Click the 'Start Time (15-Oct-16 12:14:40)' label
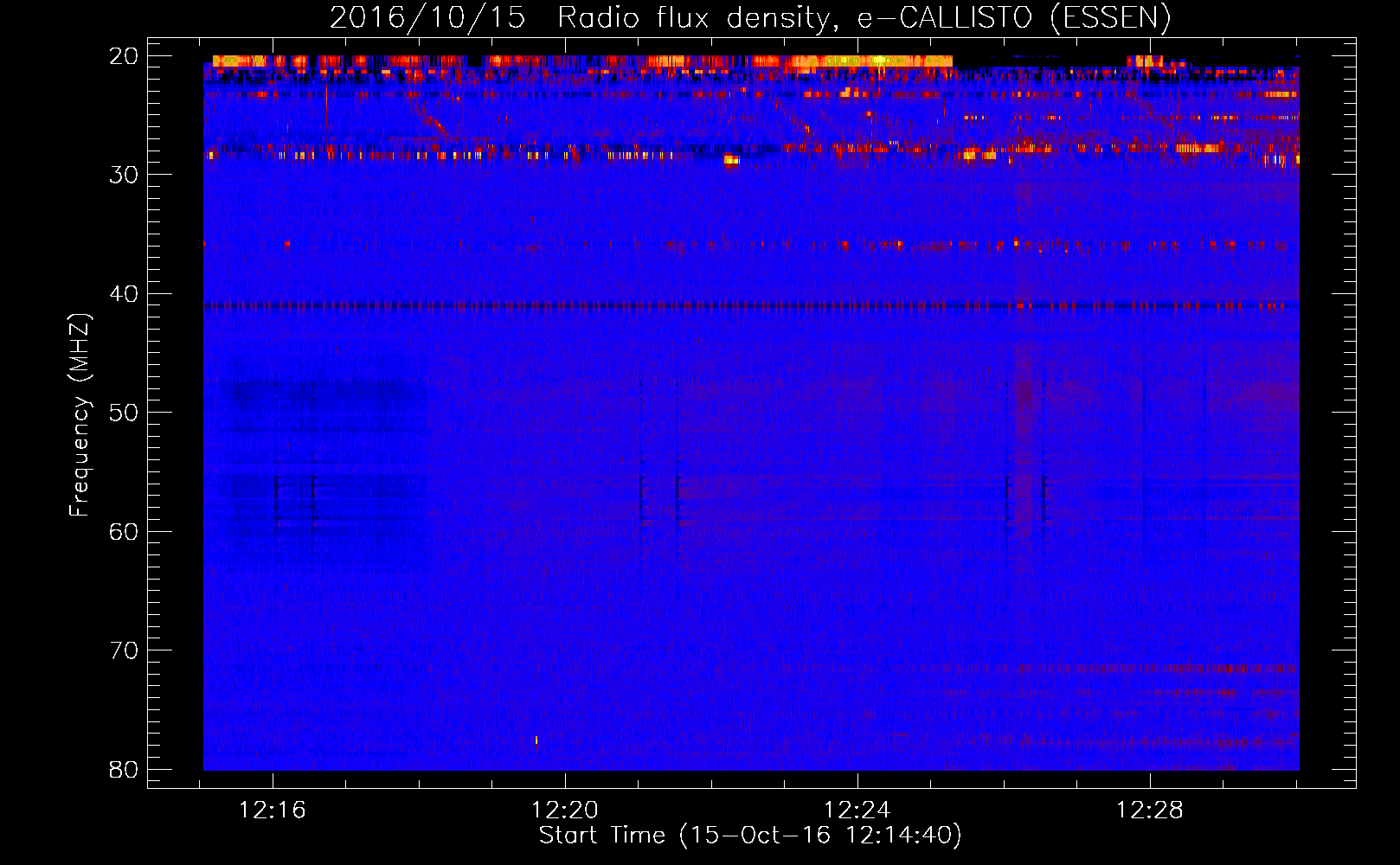 [750, 836]
